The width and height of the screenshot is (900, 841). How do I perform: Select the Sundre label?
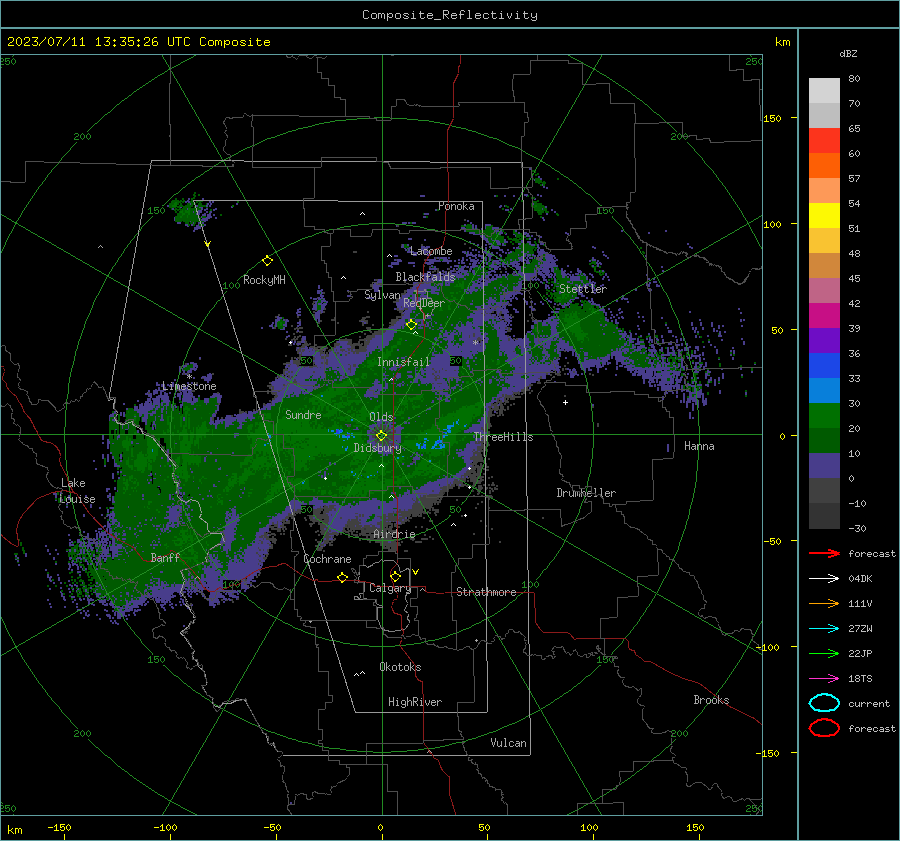click(303, 414)
